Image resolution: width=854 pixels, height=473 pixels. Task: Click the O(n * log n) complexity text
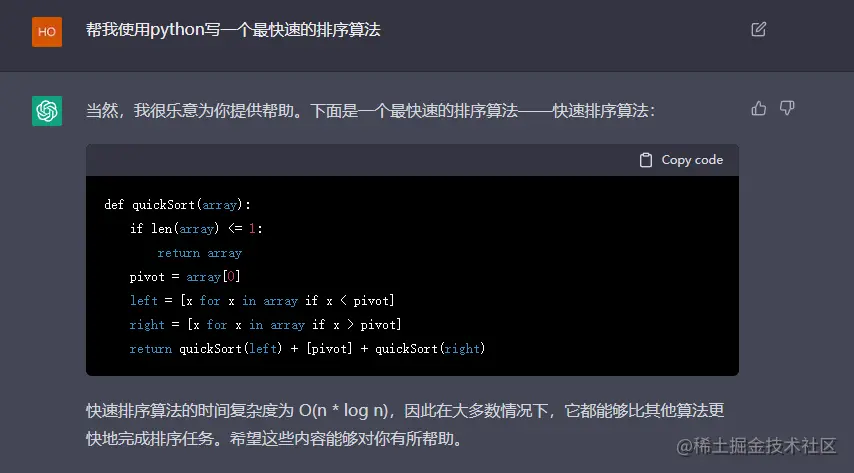coord(343,410)
